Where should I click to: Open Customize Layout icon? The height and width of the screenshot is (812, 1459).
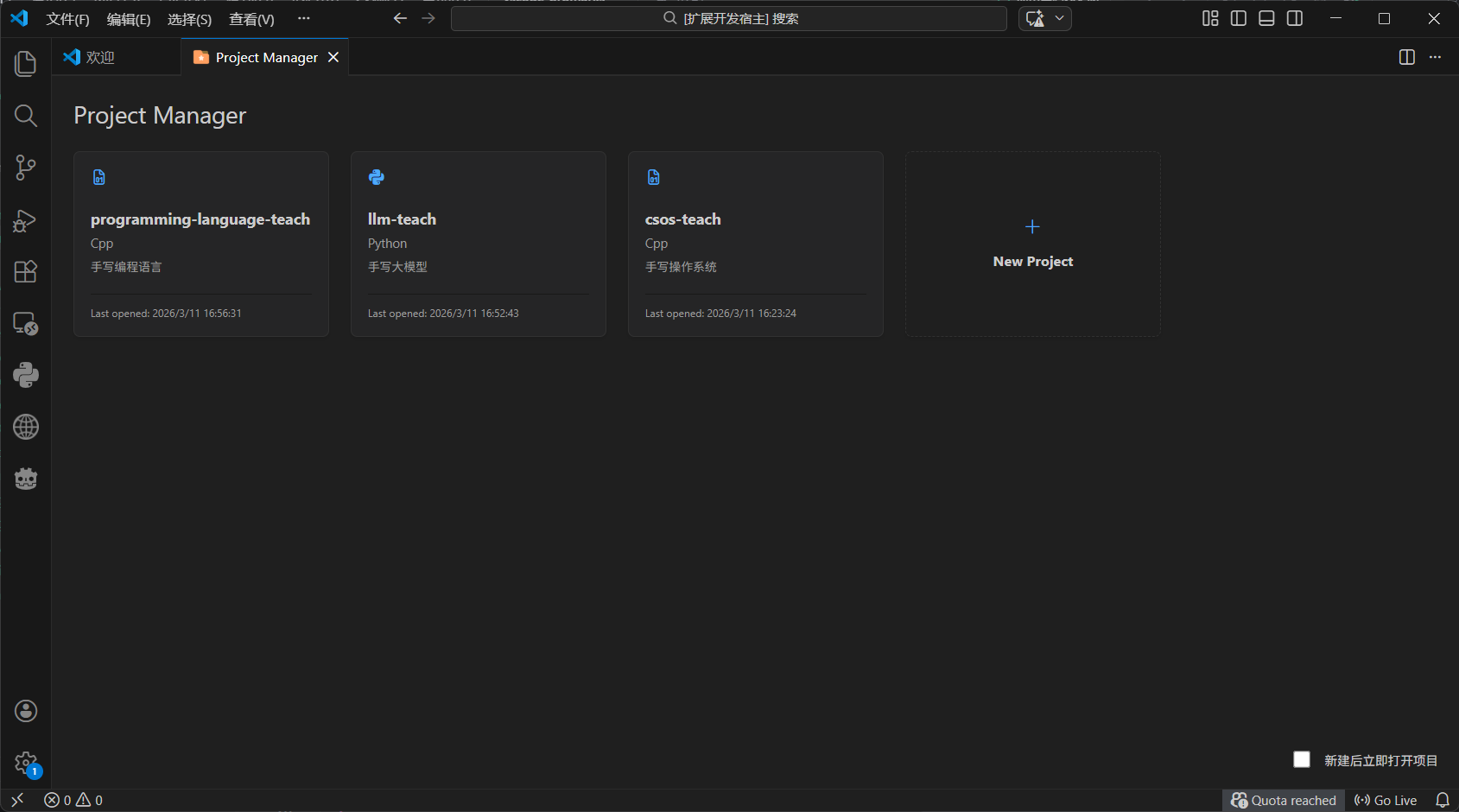pos(1210,18)
